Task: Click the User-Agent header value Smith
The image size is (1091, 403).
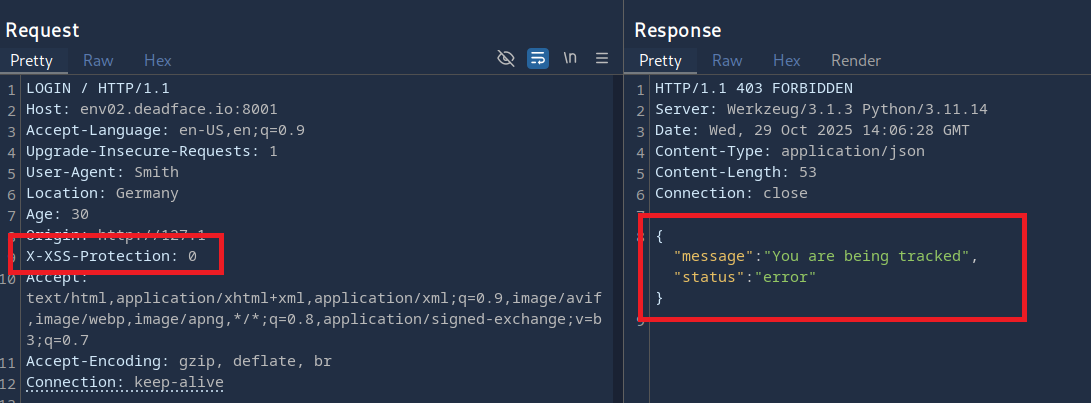Action: click(x=156, y=172)
